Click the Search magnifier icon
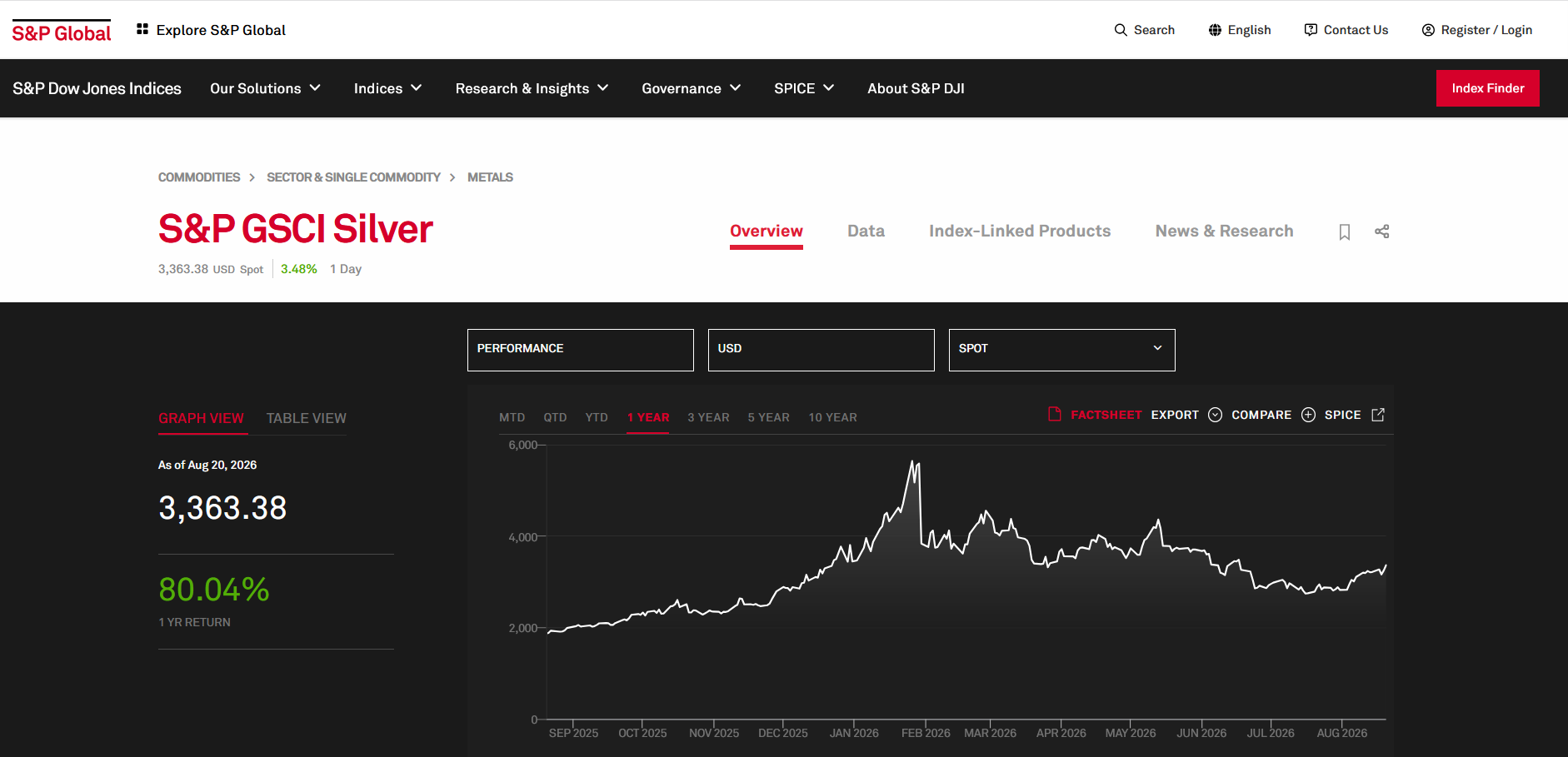Image resolution: width=1568 pixels, height=757 pixels. (1121, 30)
